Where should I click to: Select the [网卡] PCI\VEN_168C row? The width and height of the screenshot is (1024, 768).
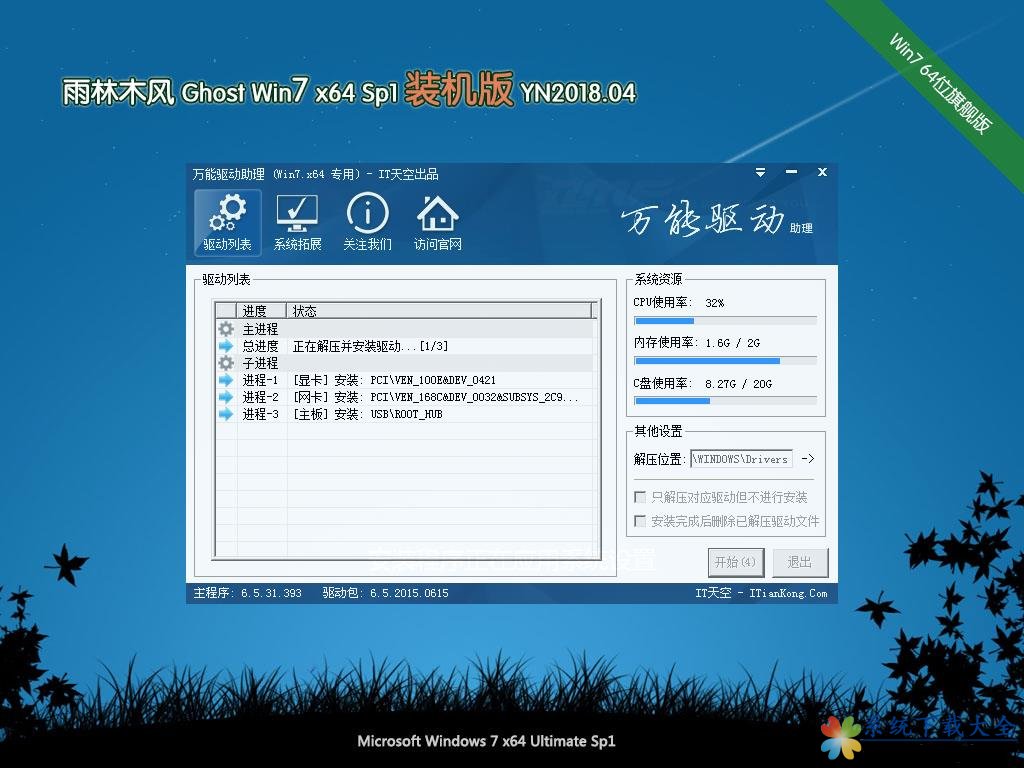point(405,396)
